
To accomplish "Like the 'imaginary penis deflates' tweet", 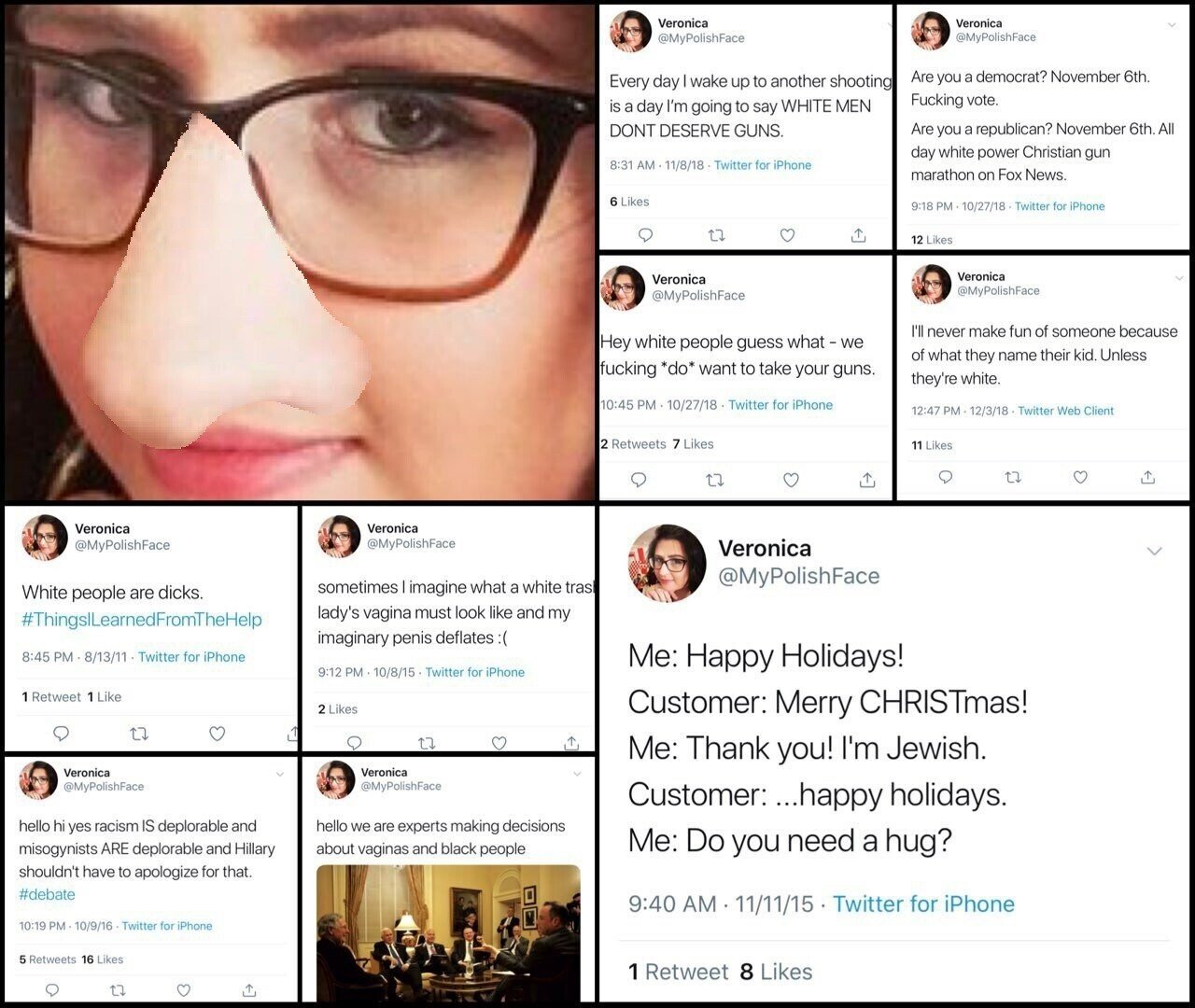I will pyautogui.click(x=499, y=743).
